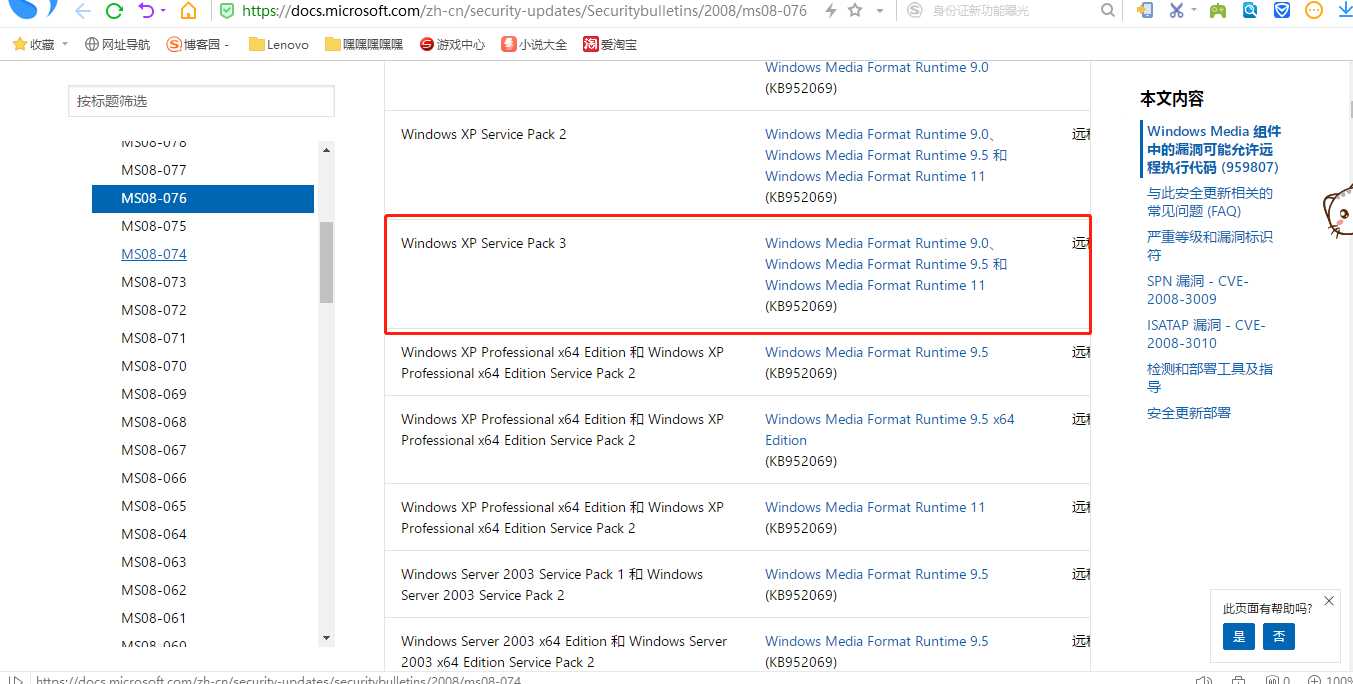
Task: Open Windows Media Format Runtime 9.5 x64 Edition link
Action: tap(890, 429)
